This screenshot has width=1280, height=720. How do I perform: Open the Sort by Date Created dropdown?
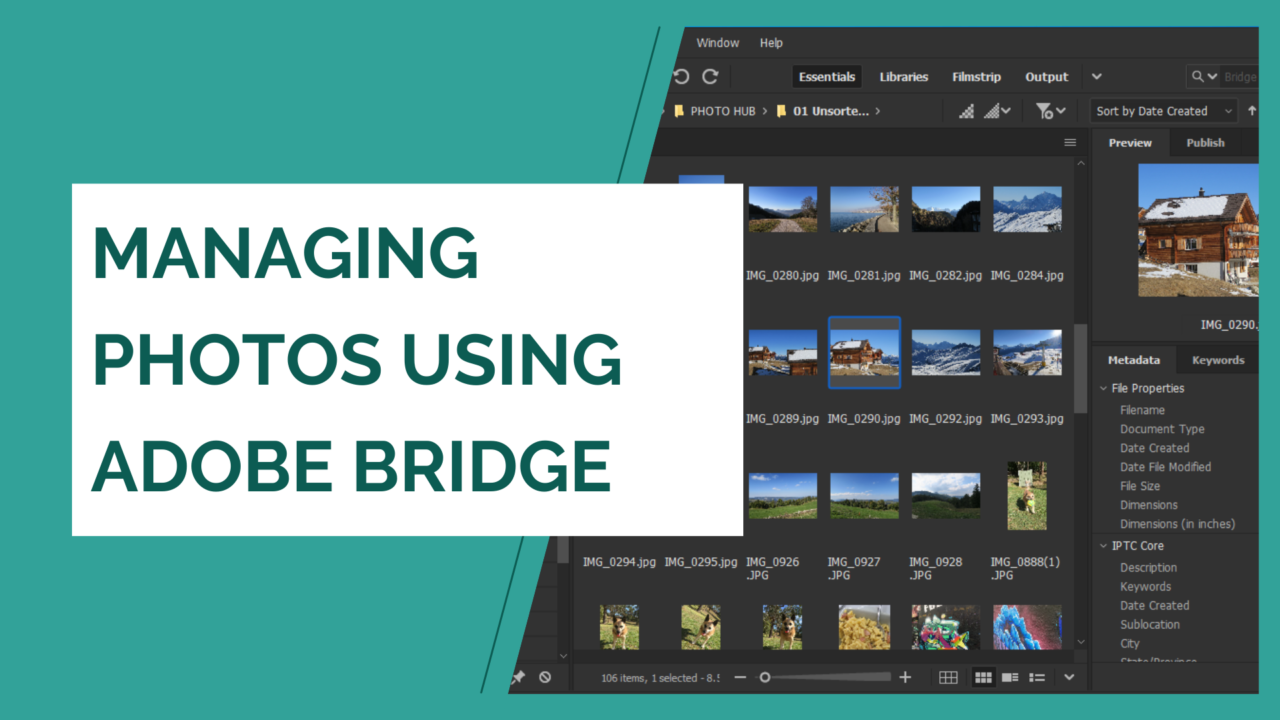[1164, 111]
